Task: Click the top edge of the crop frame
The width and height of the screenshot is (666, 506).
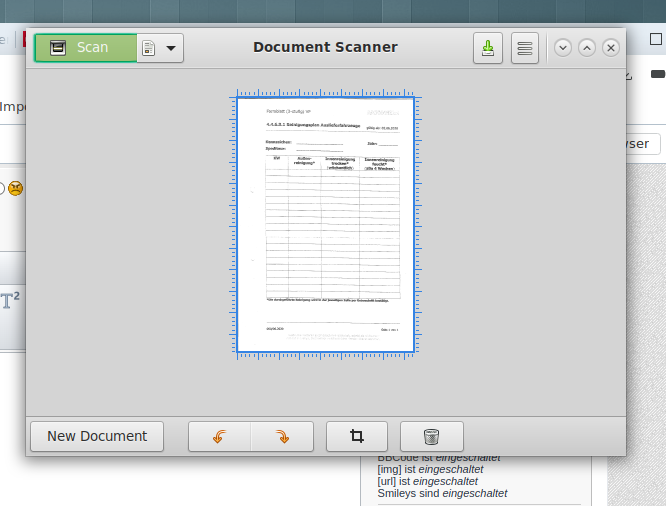Action: click(325, 97)
